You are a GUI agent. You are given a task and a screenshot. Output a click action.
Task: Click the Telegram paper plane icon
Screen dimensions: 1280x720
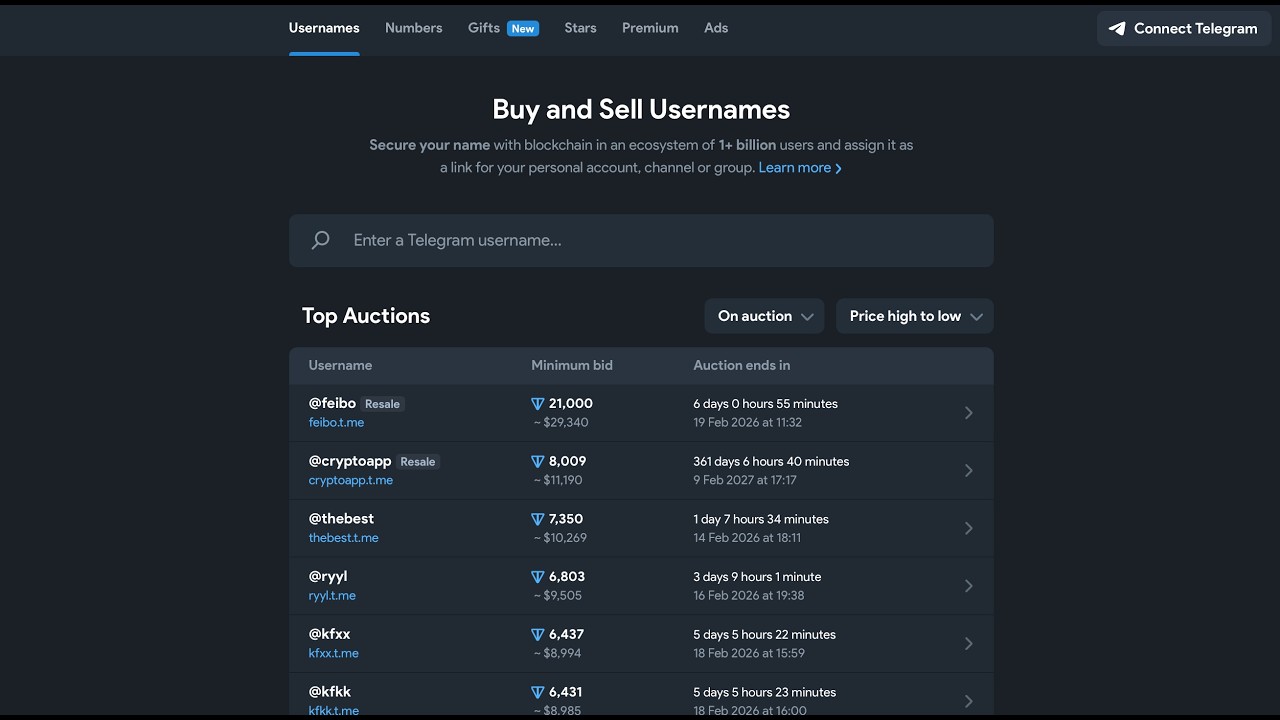[x=1117, y=29]
